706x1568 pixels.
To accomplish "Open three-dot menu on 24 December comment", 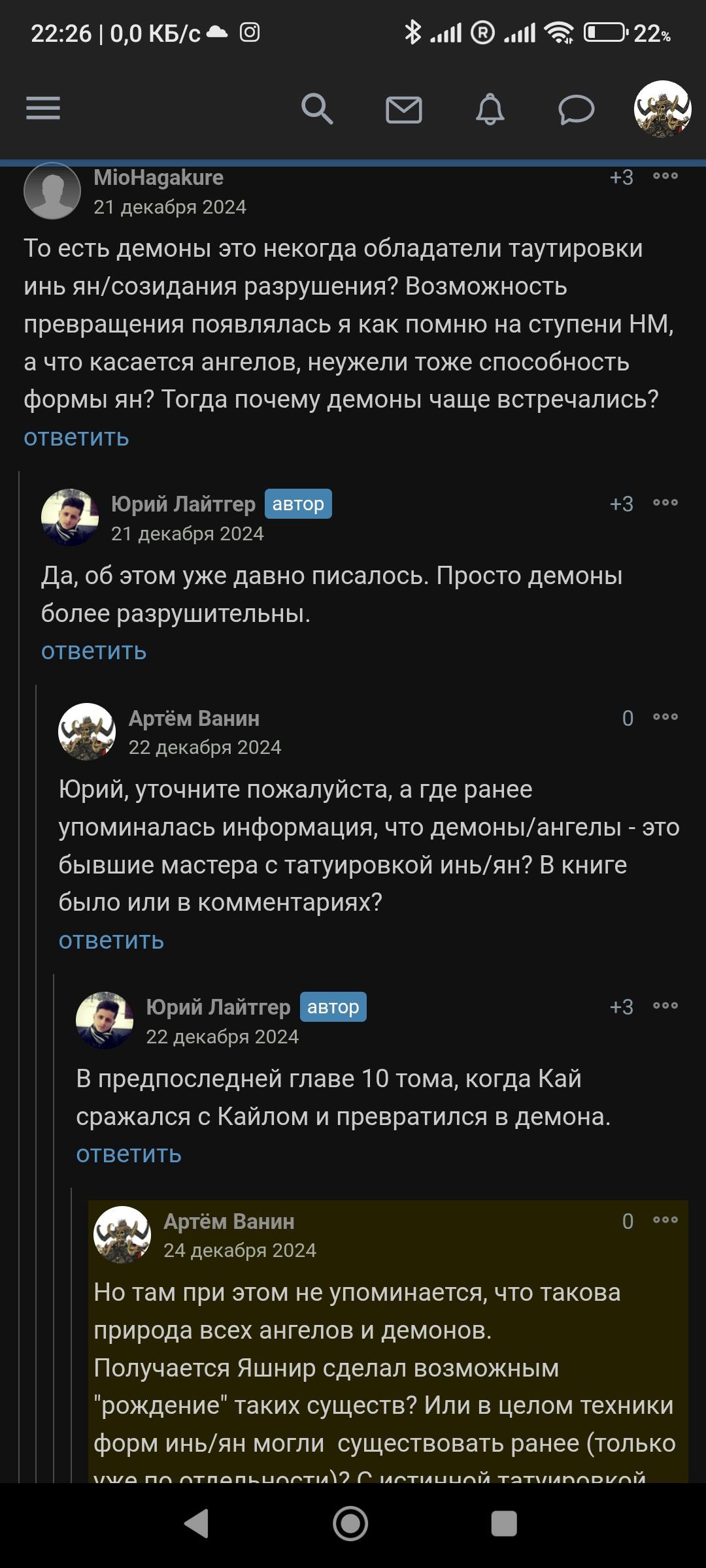I will (665, 1220).
